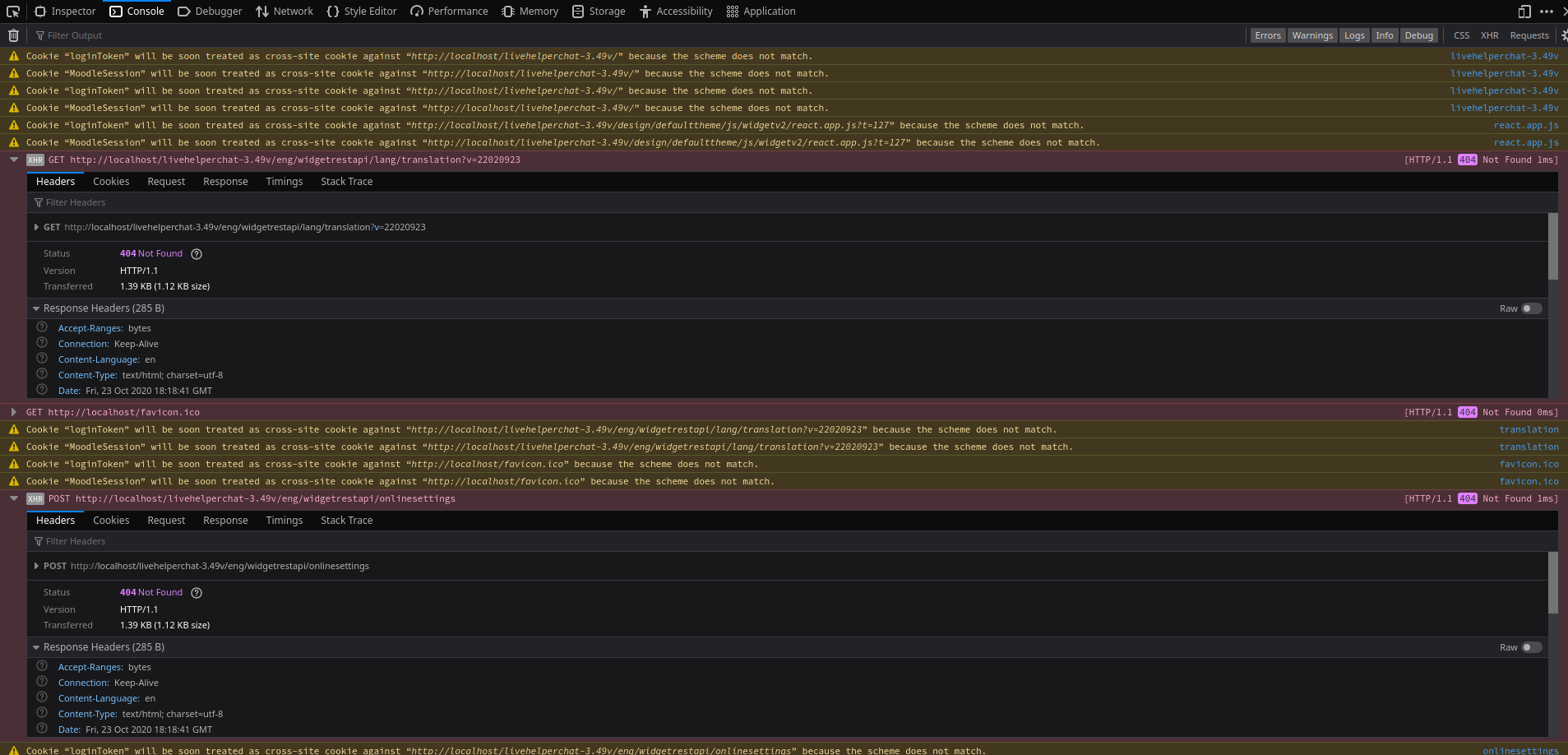1568x755 pixels.
Task: Click the react.app.js source link
Action: coord(1526,125)
